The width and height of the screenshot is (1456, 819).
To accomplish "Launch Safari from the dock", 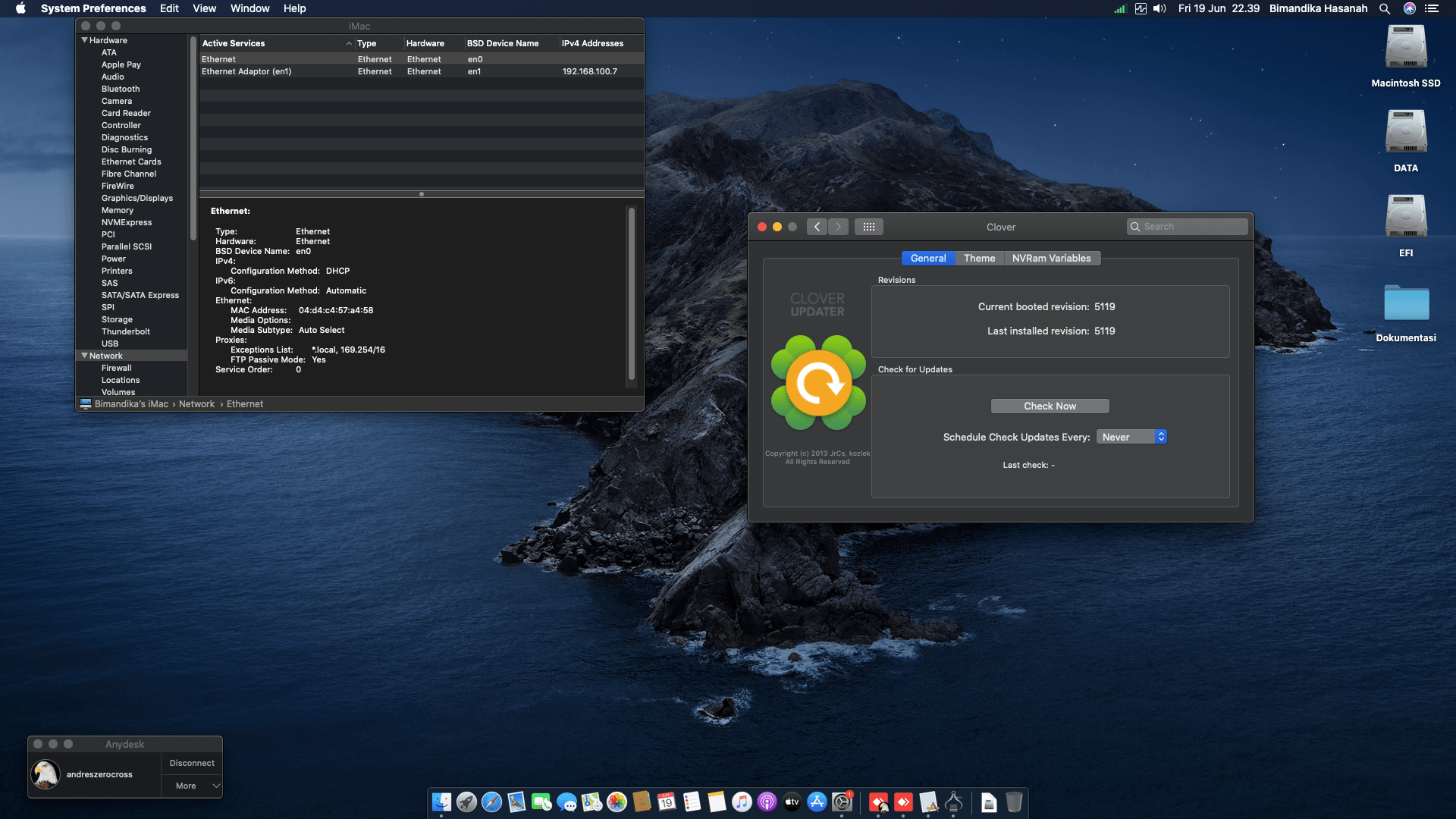I will coord(491,802).
